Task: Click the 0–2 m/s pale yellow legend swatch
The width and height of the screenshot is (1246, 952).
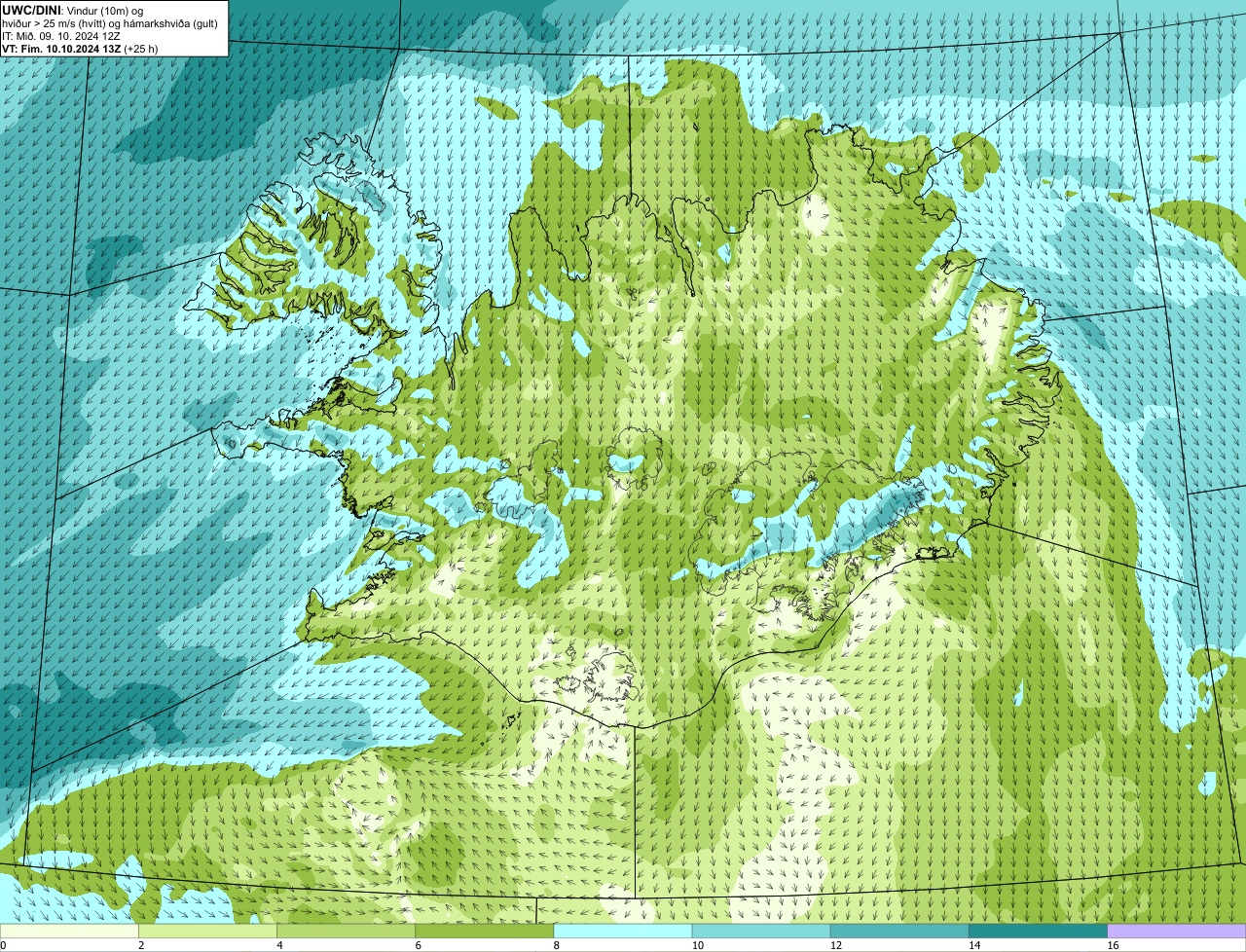Action: 69,931
